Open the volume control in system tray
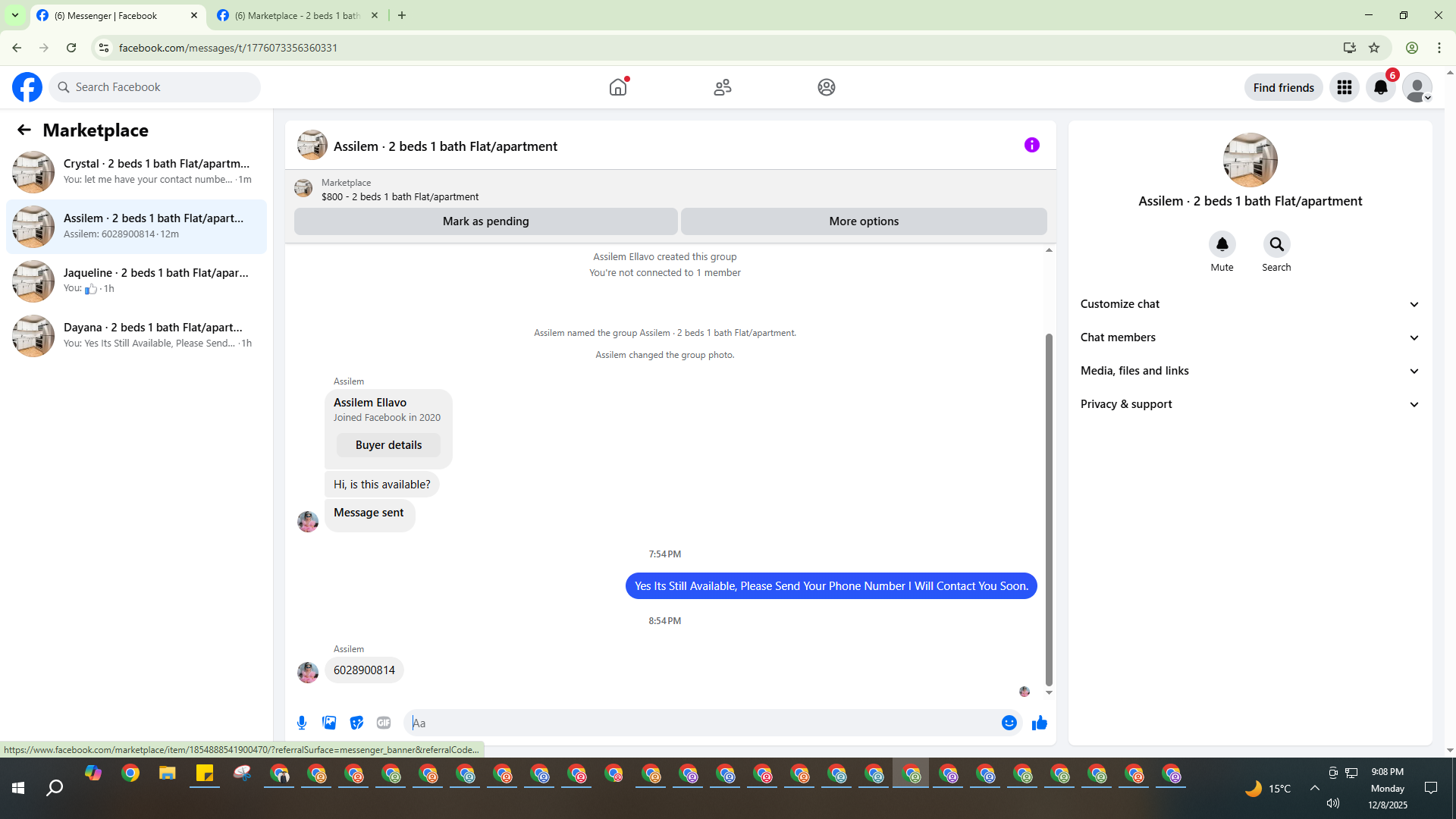The width and height of the screenshot is (1456, 819). pyautogui.click(x=1333, y=804)
